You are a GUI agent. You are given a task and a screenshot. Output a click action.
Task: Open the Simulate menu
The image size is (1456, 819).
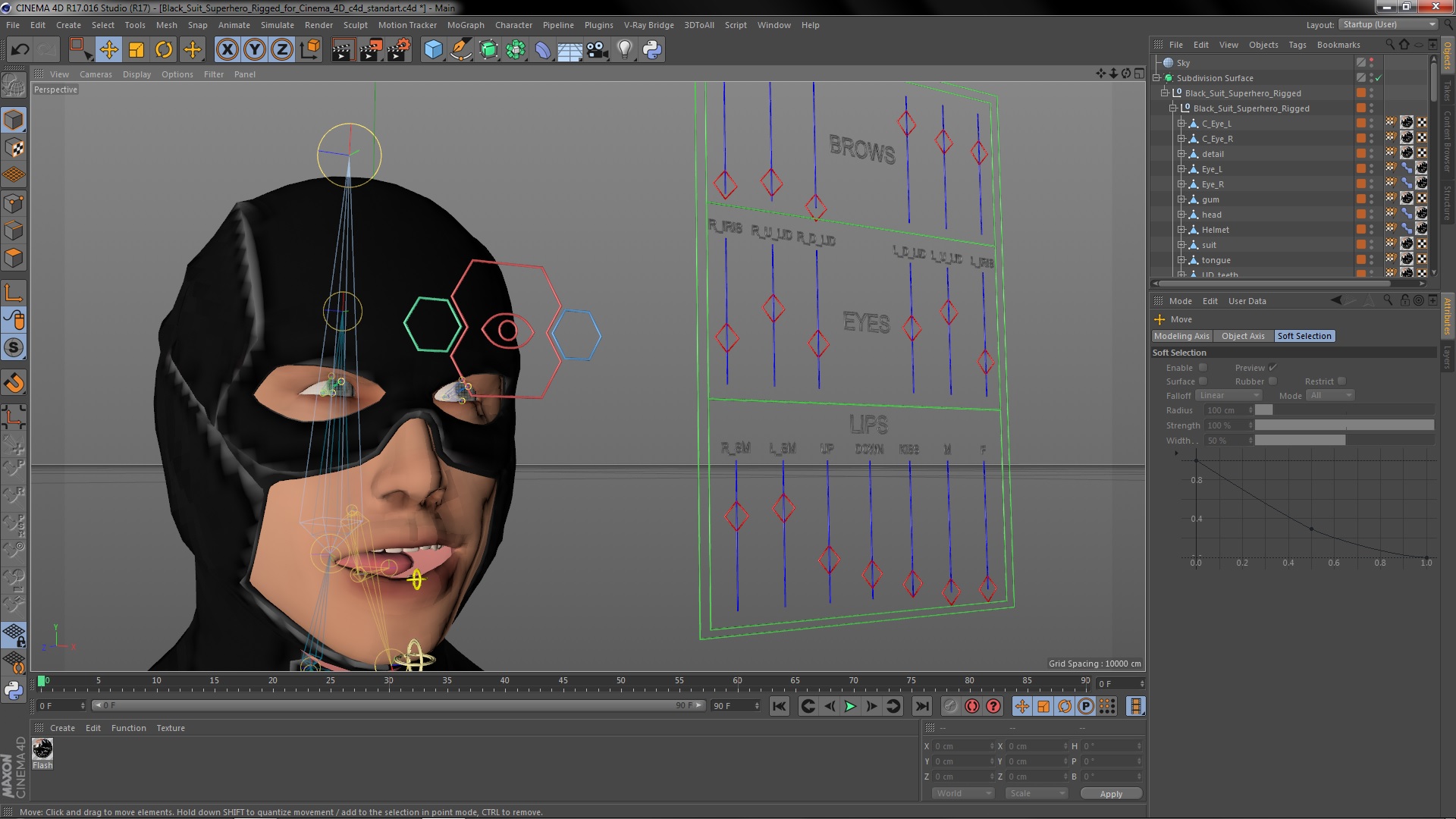pyautogui.click(x=277, y=25)
